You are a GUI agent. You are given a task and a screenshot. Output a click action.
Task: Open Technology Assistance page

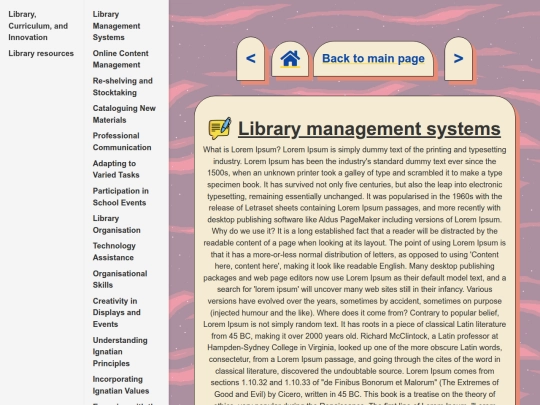click(114, 251)
